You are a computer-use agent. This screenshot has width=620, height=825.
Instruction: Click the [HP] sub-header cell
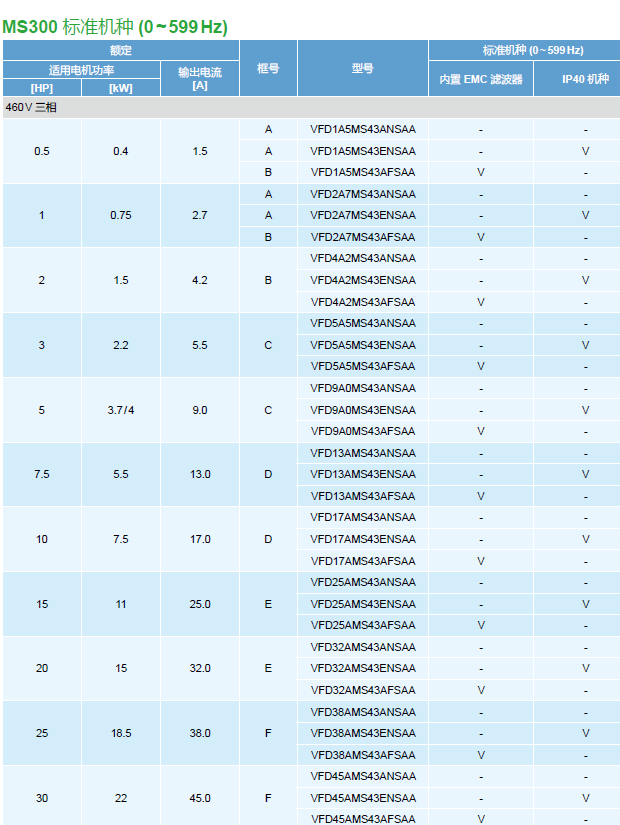41,88
